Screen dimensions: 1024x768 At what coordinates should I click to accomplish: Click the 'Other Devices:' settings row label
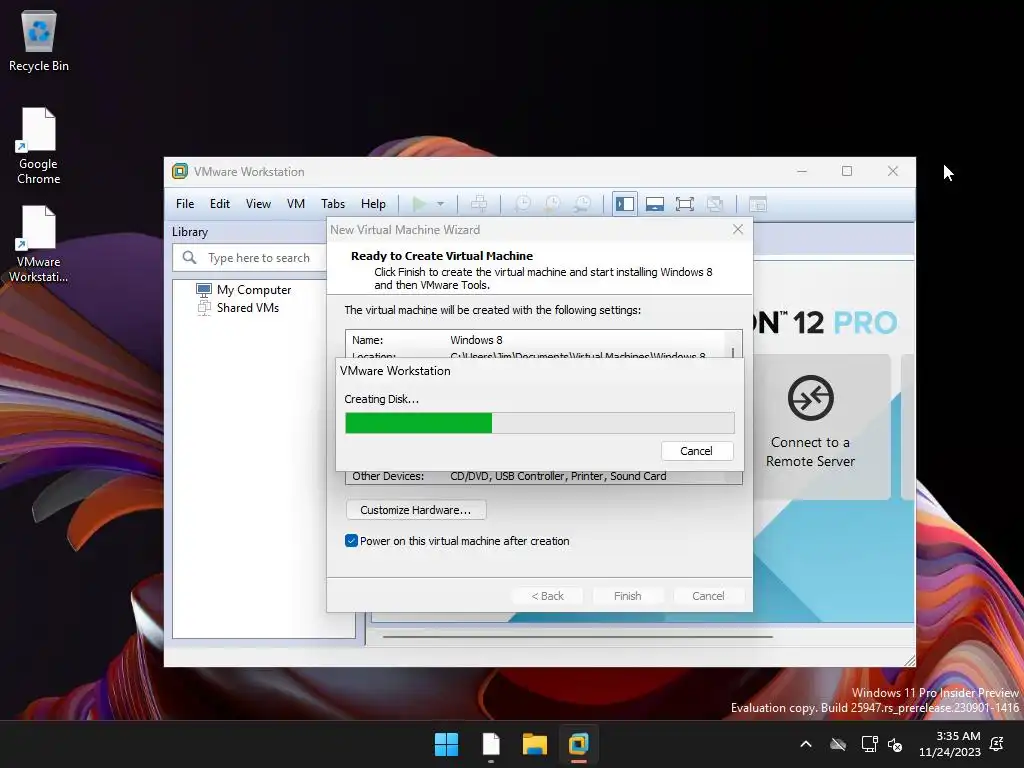pos(388,476)
